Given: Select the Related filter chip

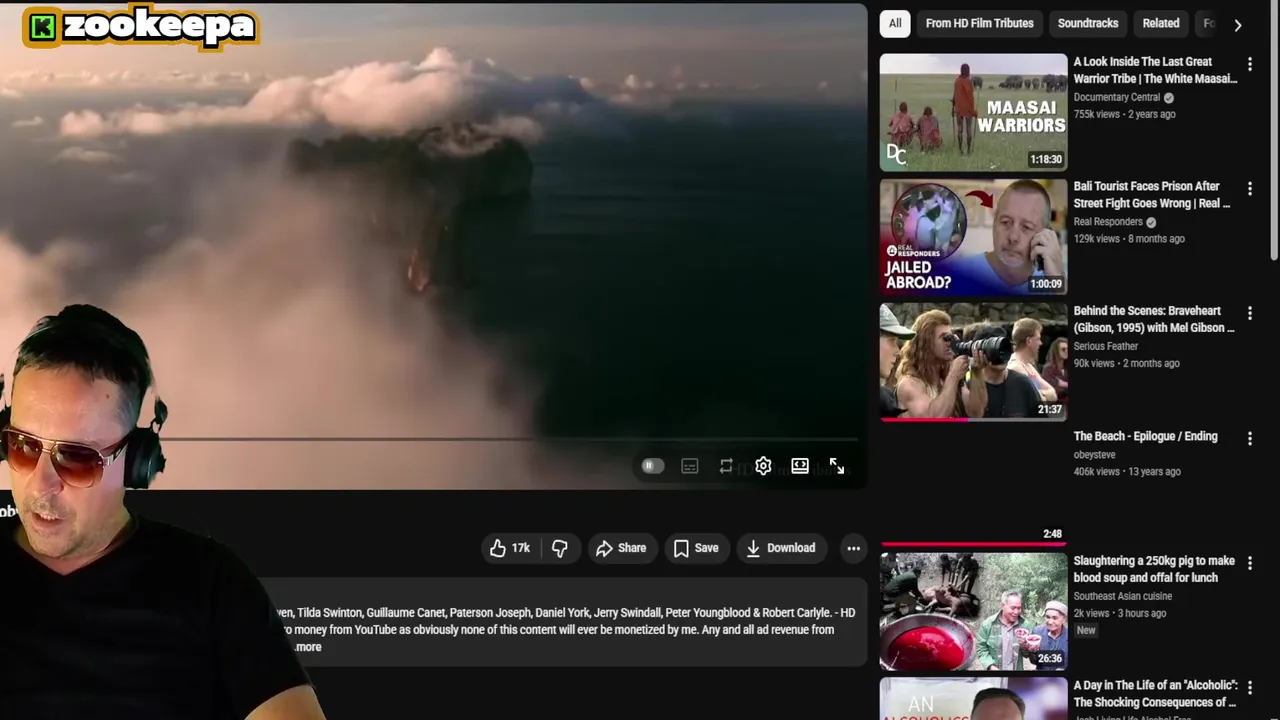Looking at the screenshot, I should pyautogui.click(x=1161, y=23).
